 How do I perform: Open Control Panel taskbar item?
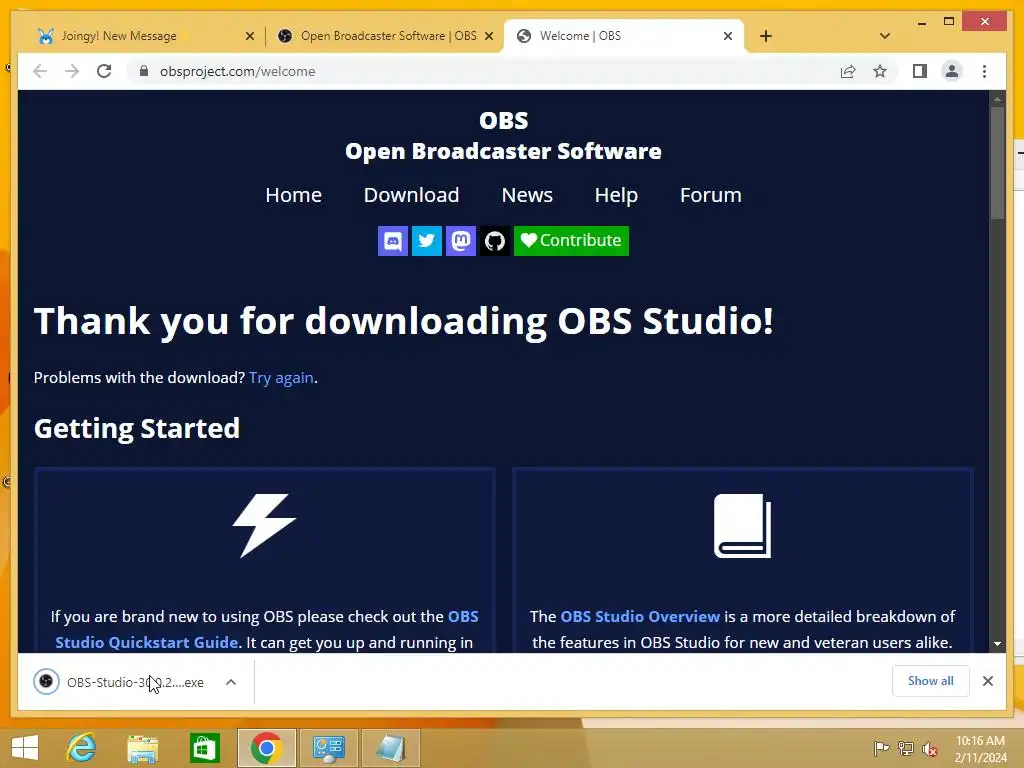[x=328, y=748]
